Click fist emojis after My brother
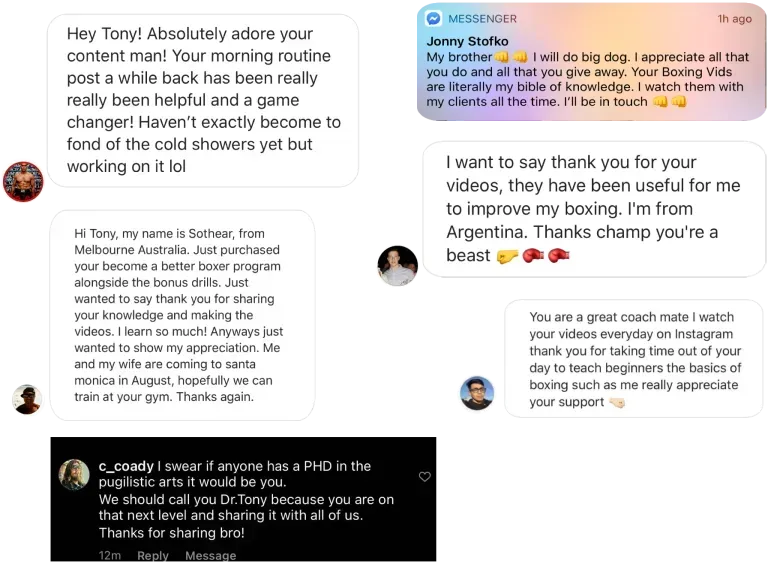 (511, 57)
